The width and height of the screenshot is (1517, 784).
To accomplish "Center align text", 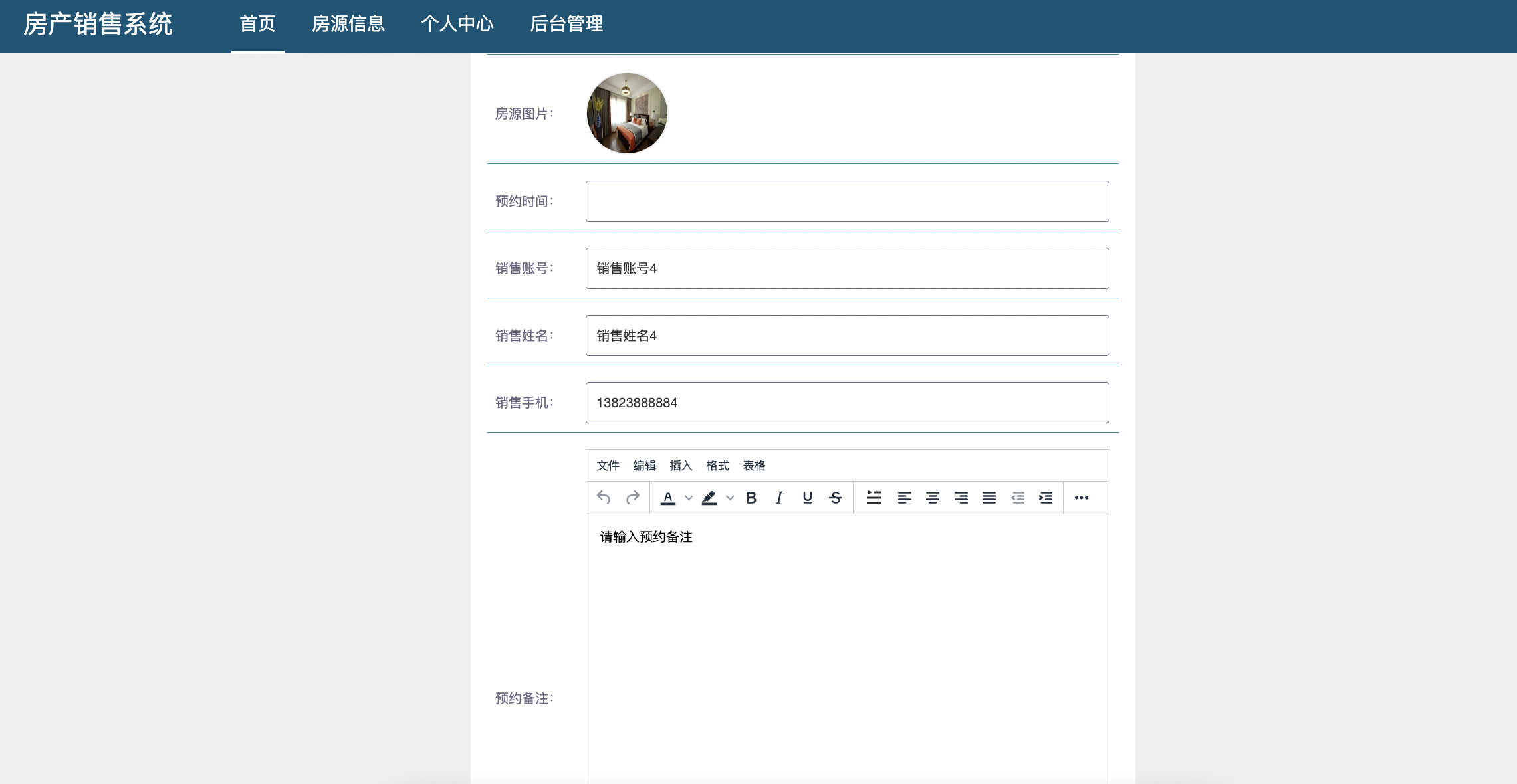I will tap(933, 498).
